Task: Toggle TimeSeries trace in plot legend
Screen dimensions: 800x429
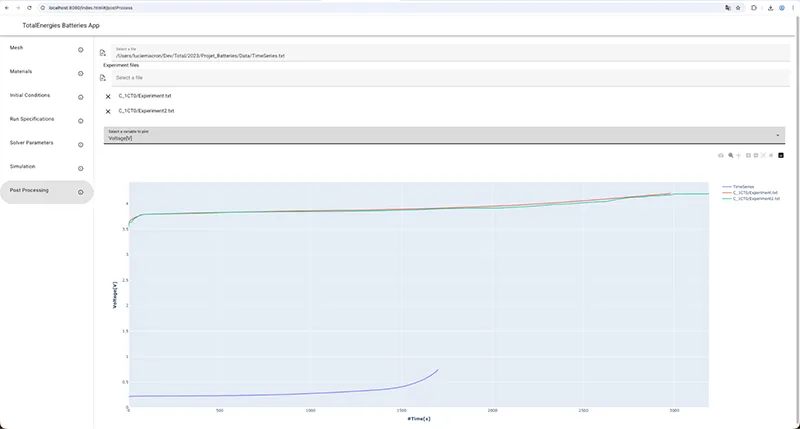Action: pyautogui.click(x=738, y=187)
